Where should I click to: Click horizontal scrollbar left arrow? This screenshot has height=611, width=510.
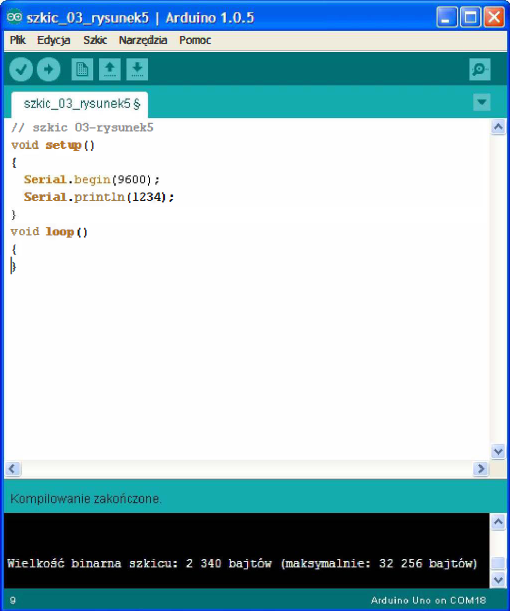tap(12, 468)
